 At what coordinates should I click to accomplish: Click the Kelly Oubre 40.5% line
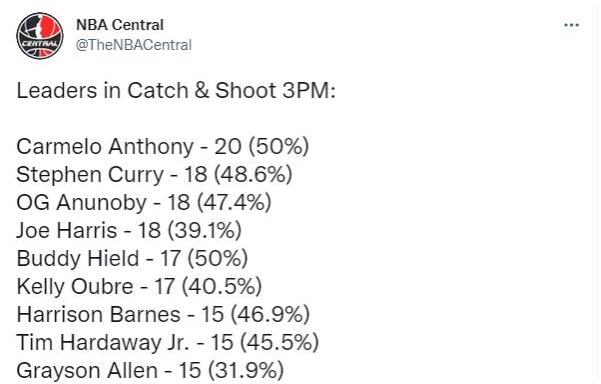click(x=139, y=286)
